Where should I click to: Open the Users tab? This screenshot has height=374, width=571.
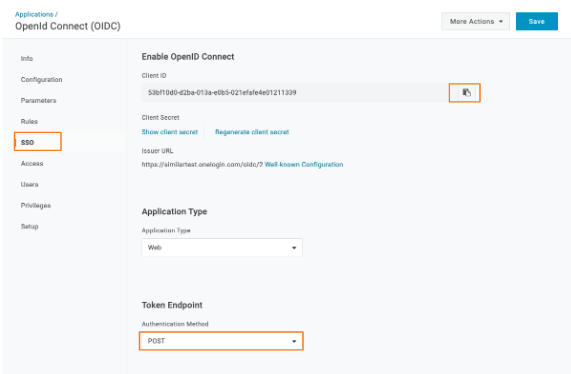click(x=29, y=185)
